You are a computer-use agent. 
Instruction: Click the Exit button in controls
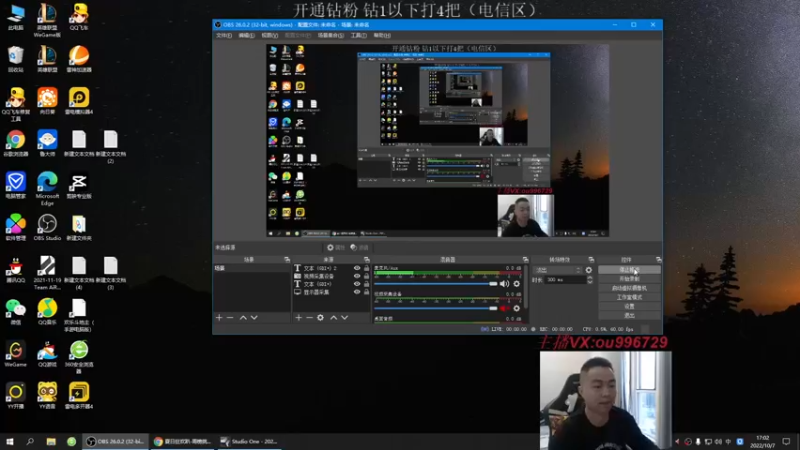click(x=629, y=315)
